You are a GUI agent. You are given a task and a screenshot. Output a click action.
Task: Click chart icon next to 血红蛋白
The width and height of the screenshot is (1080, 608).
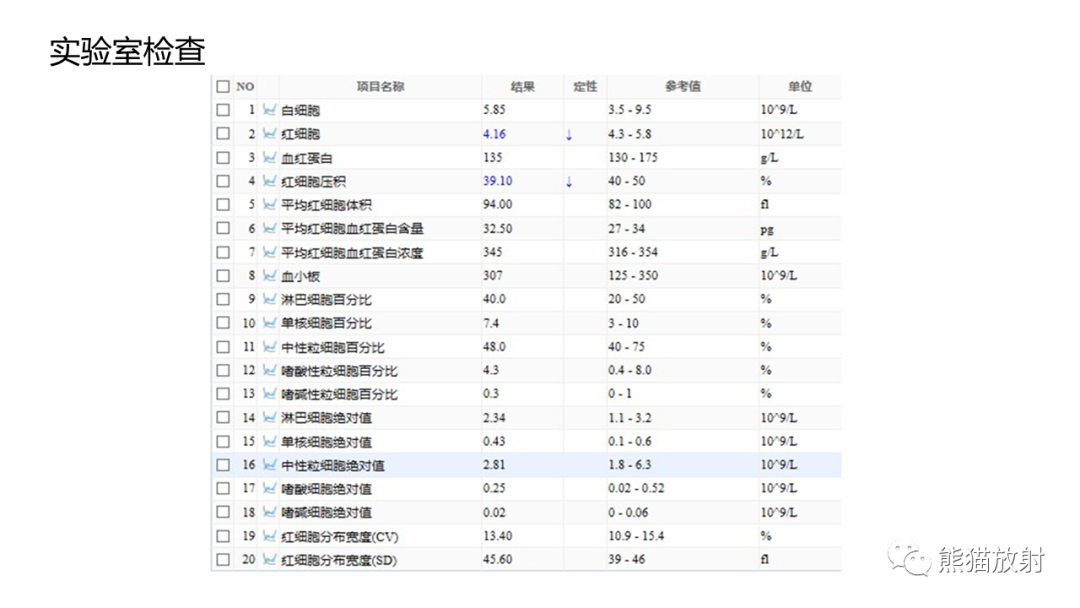click(x=269, y=158)
